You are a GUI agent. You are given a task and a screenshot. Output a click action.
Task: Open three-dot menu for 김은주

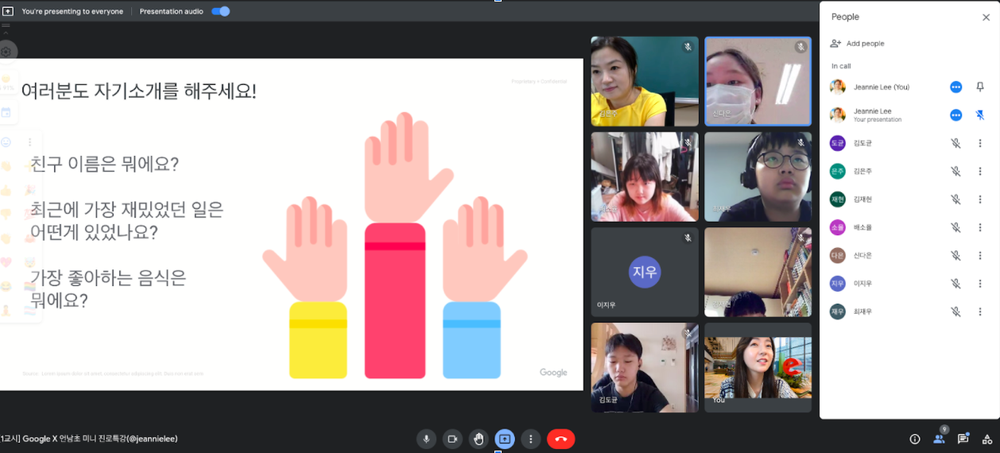coord(980,171)
